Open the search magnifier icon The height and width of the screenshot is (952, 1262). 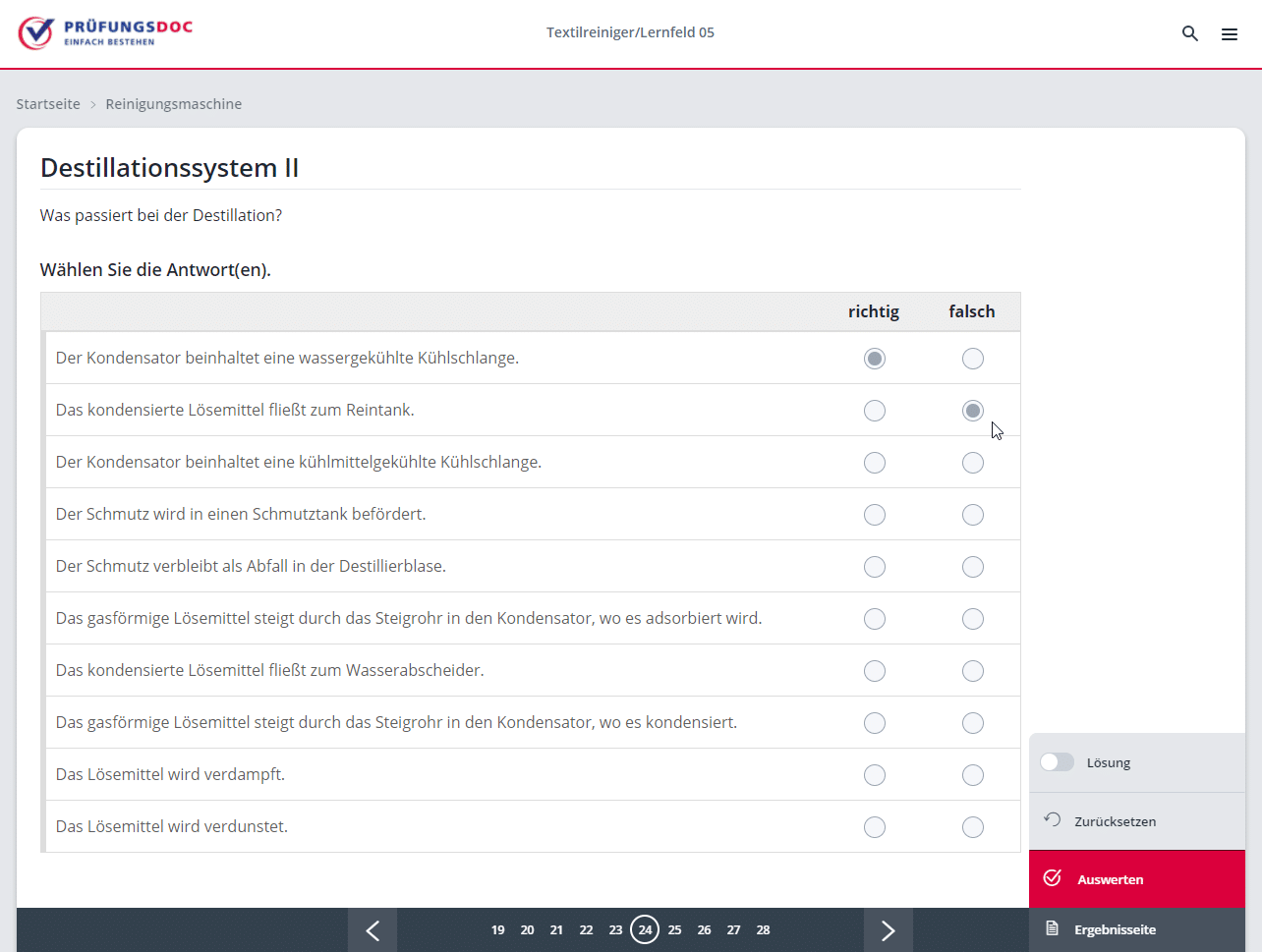click(x=1189, y=33)
